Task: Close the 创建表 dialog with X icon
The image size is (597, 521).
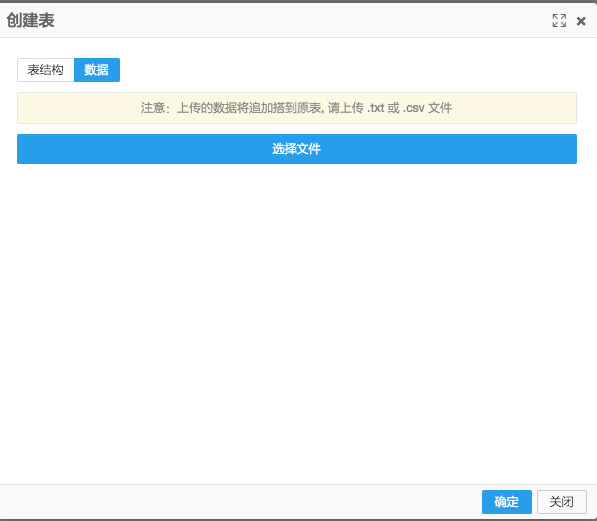Action: pos(581,21)
